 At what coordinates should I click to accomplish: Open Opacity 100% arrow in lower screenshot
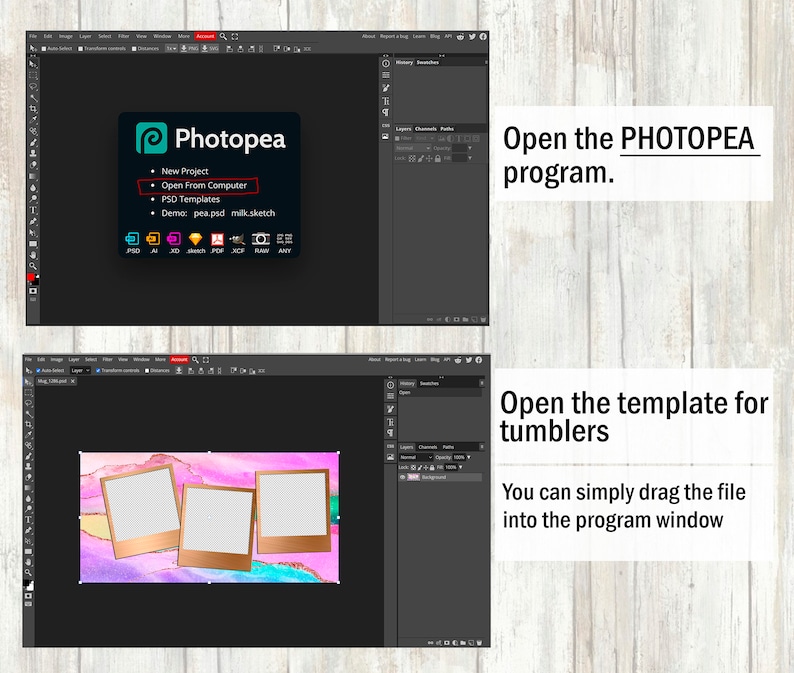(x=469, y=457)
